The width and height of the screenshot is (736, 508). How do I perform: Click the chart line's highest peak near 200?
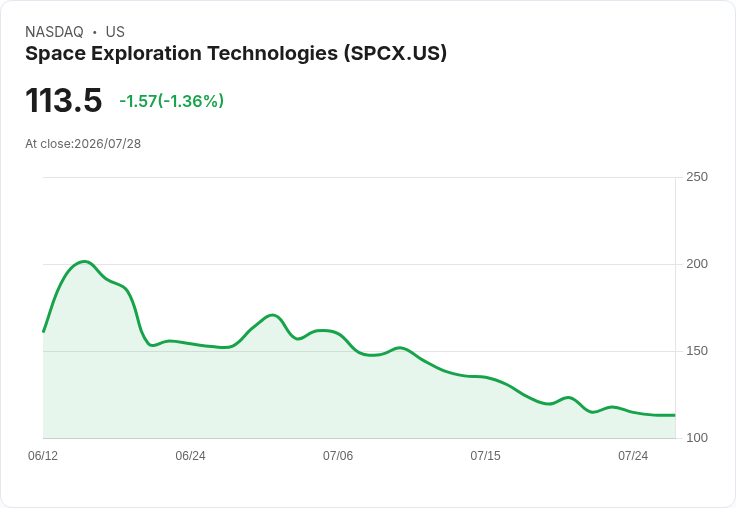click(84, 262)
